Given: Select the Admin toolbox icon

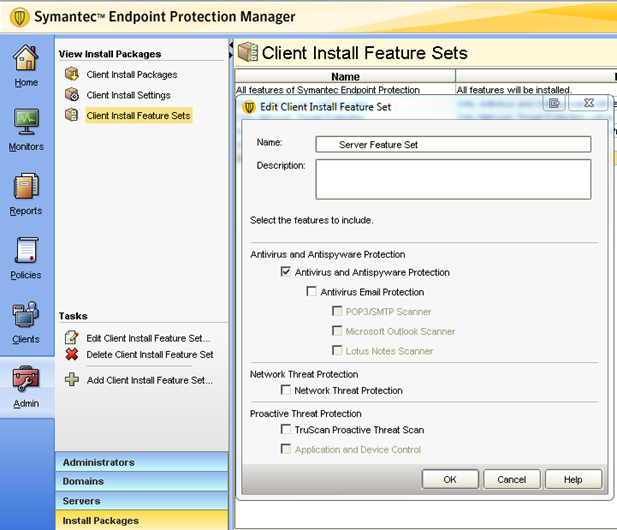Looking at the screenshot, I should point(26,379).
